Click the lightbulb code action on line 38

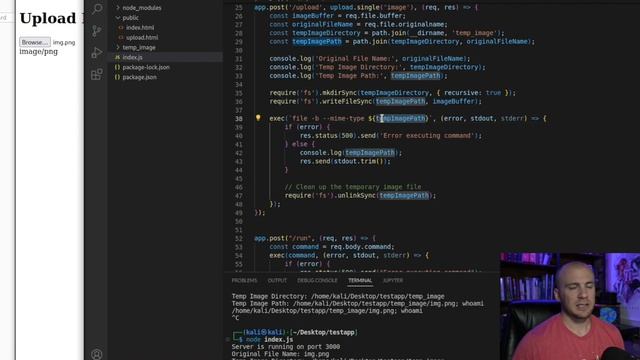(x=258, y=118)
